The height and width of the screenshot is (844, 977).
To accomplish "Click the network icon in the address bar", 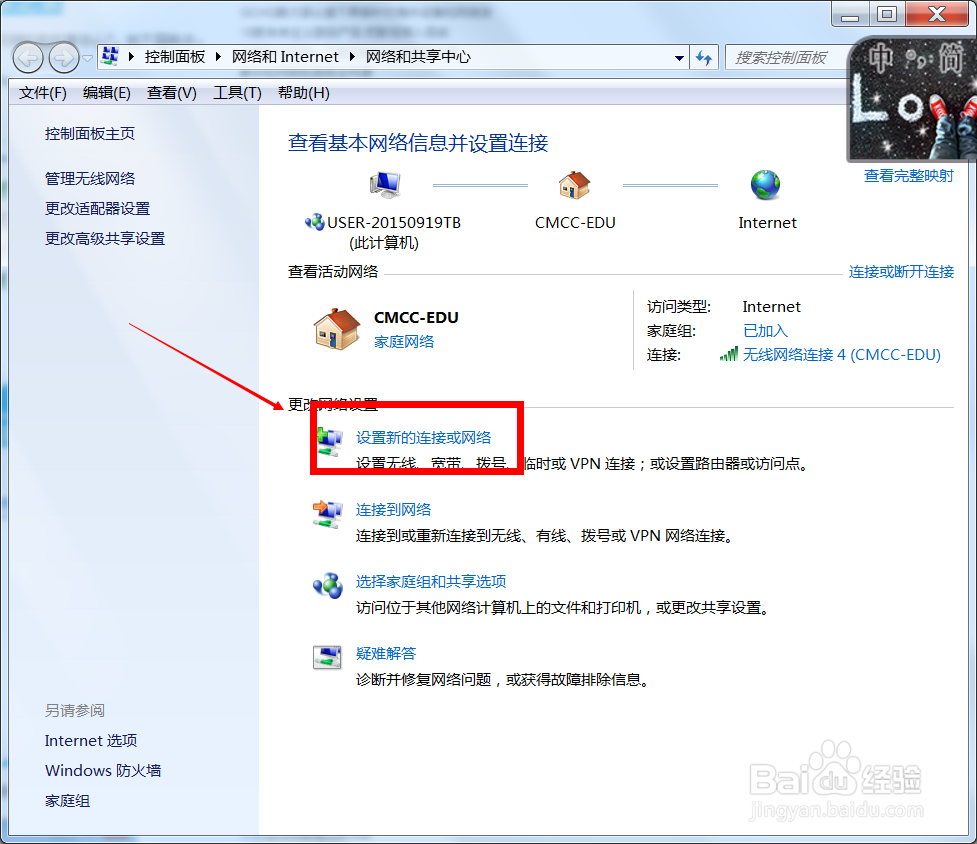I will (x=109, y=56).
